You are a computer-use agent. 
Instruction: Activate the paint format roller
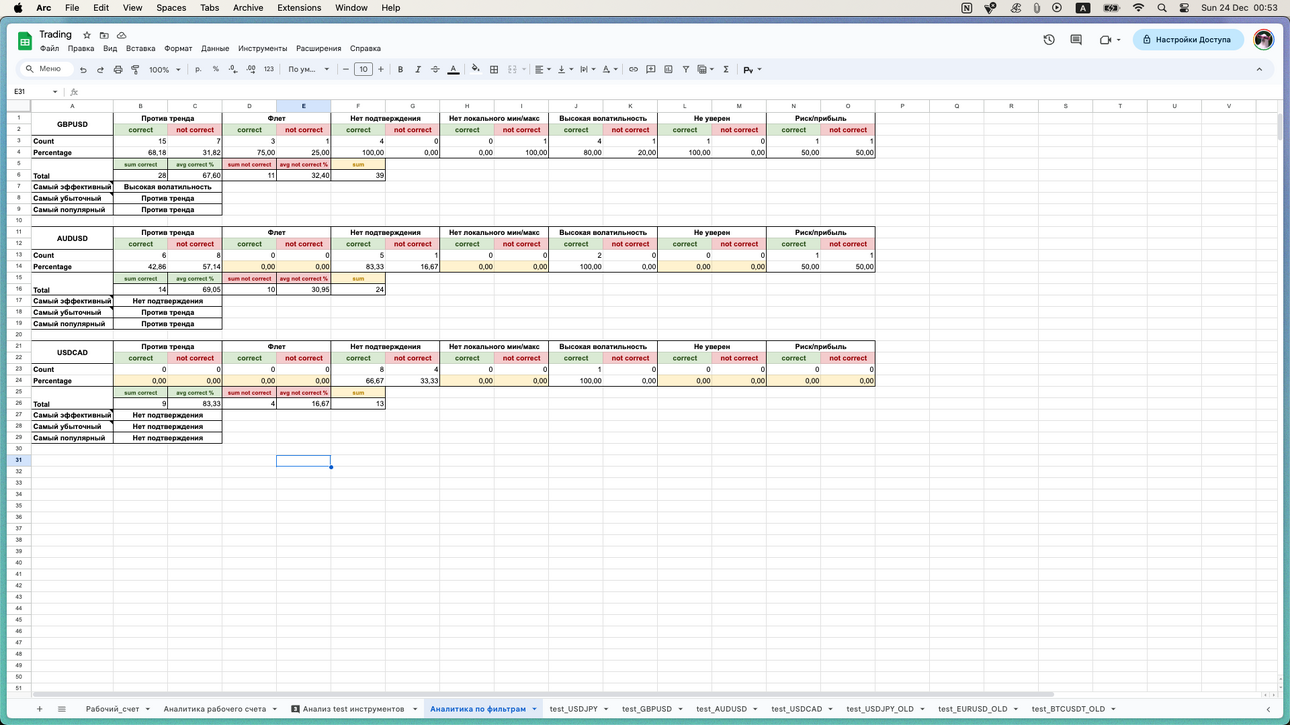[135, 69]
